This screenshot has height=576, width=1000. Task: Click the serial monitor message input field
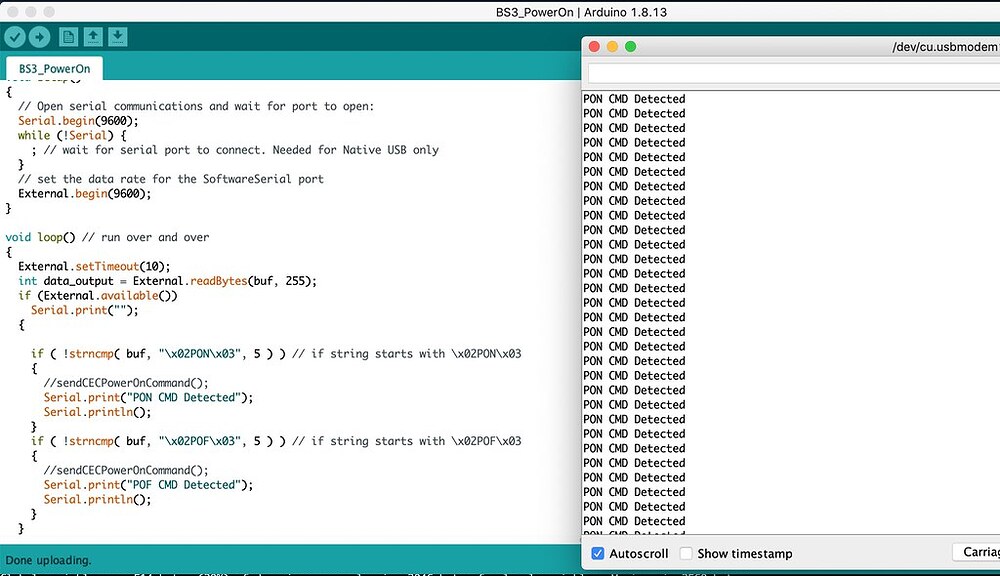(790, 72)
